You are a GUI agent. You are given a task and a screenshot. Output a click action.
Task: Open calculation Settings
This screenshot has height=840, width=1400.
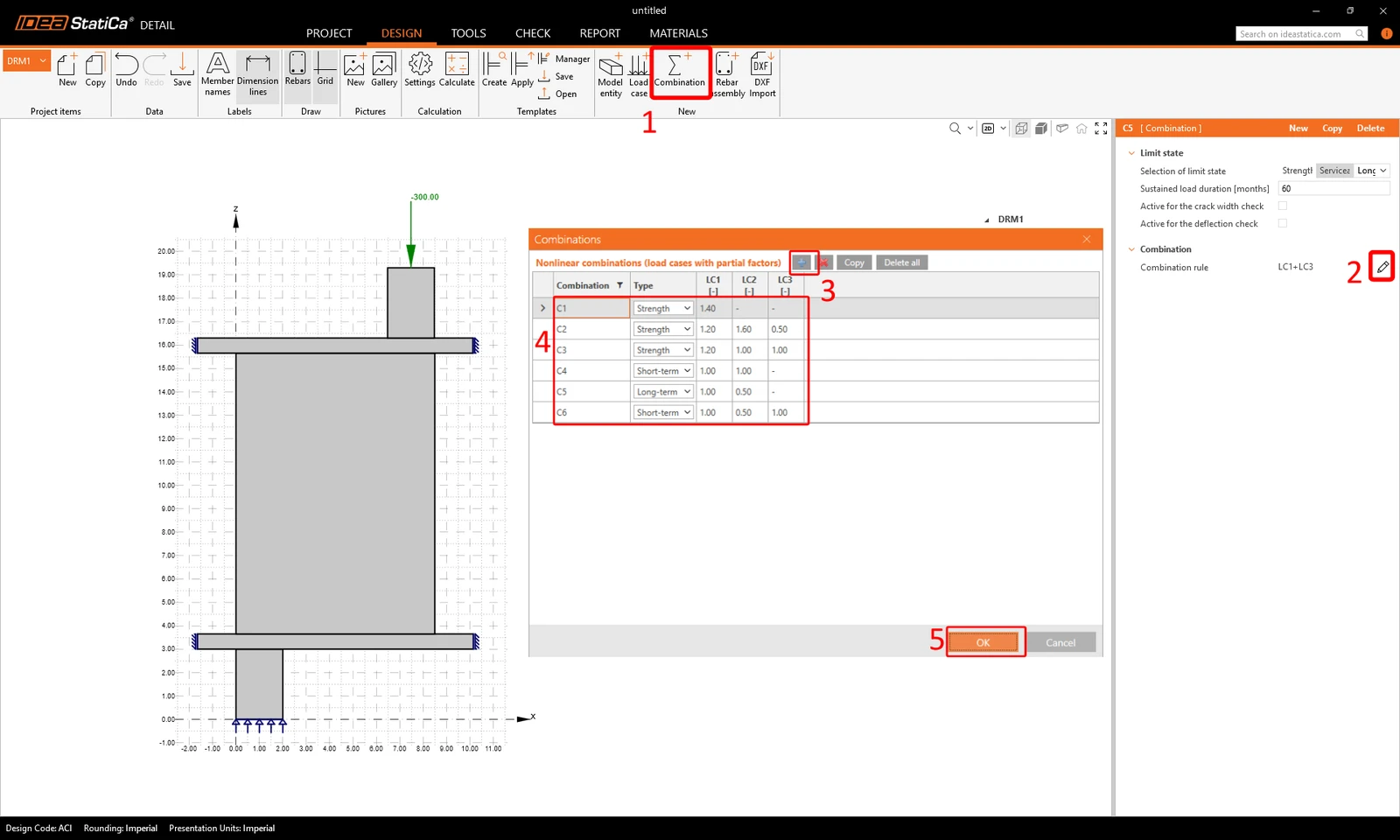(420, 69)
